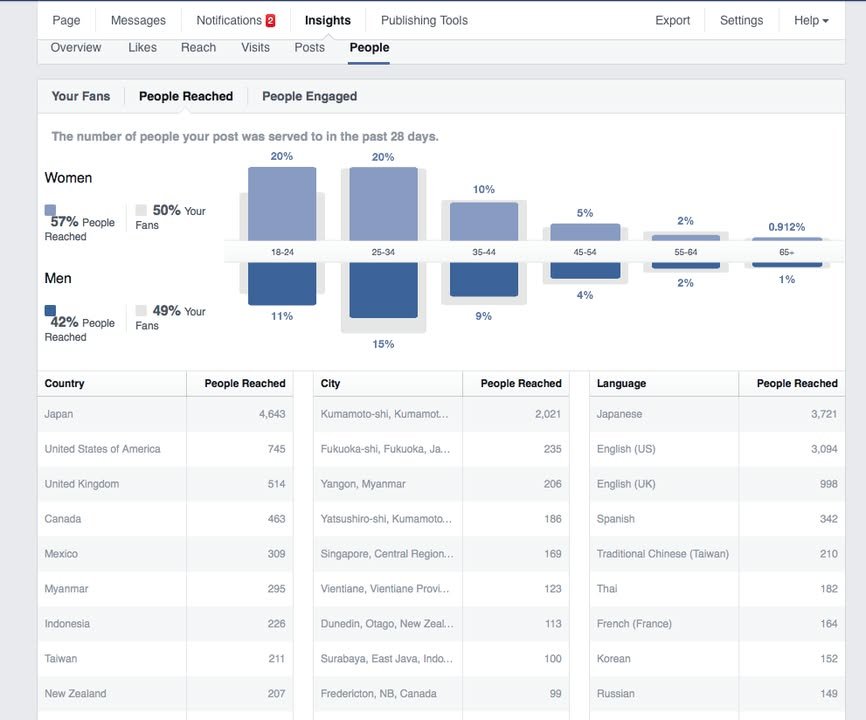The width and height of the screenshot is (866, 720).
Task: Click the men 25-34 bar
Action: point(383,290)
